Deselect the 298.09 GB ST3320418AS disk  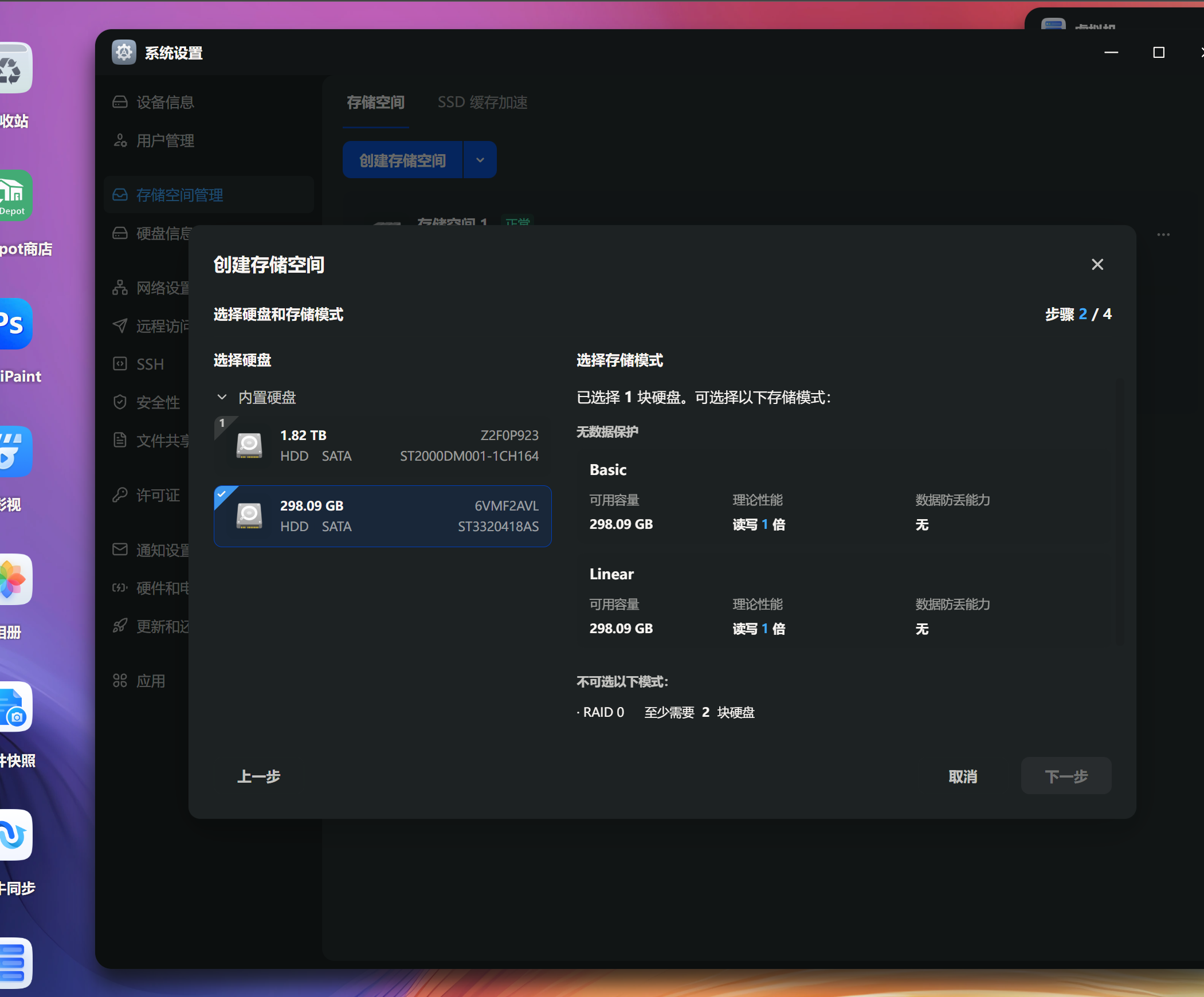382,516
